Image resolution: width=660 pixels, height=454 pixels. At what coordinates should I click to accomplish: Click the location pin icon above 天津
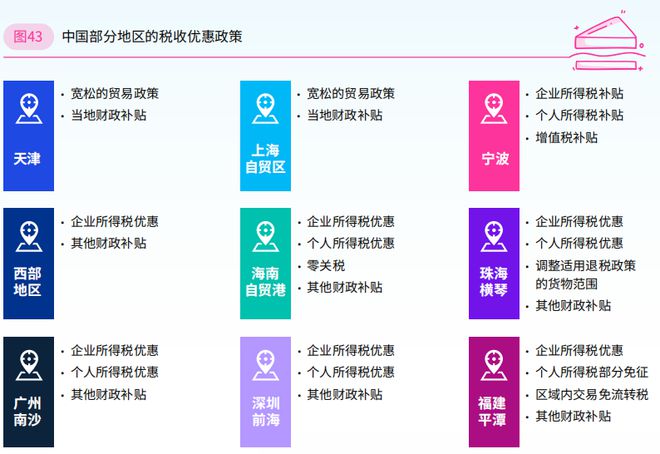pos(29,109)
